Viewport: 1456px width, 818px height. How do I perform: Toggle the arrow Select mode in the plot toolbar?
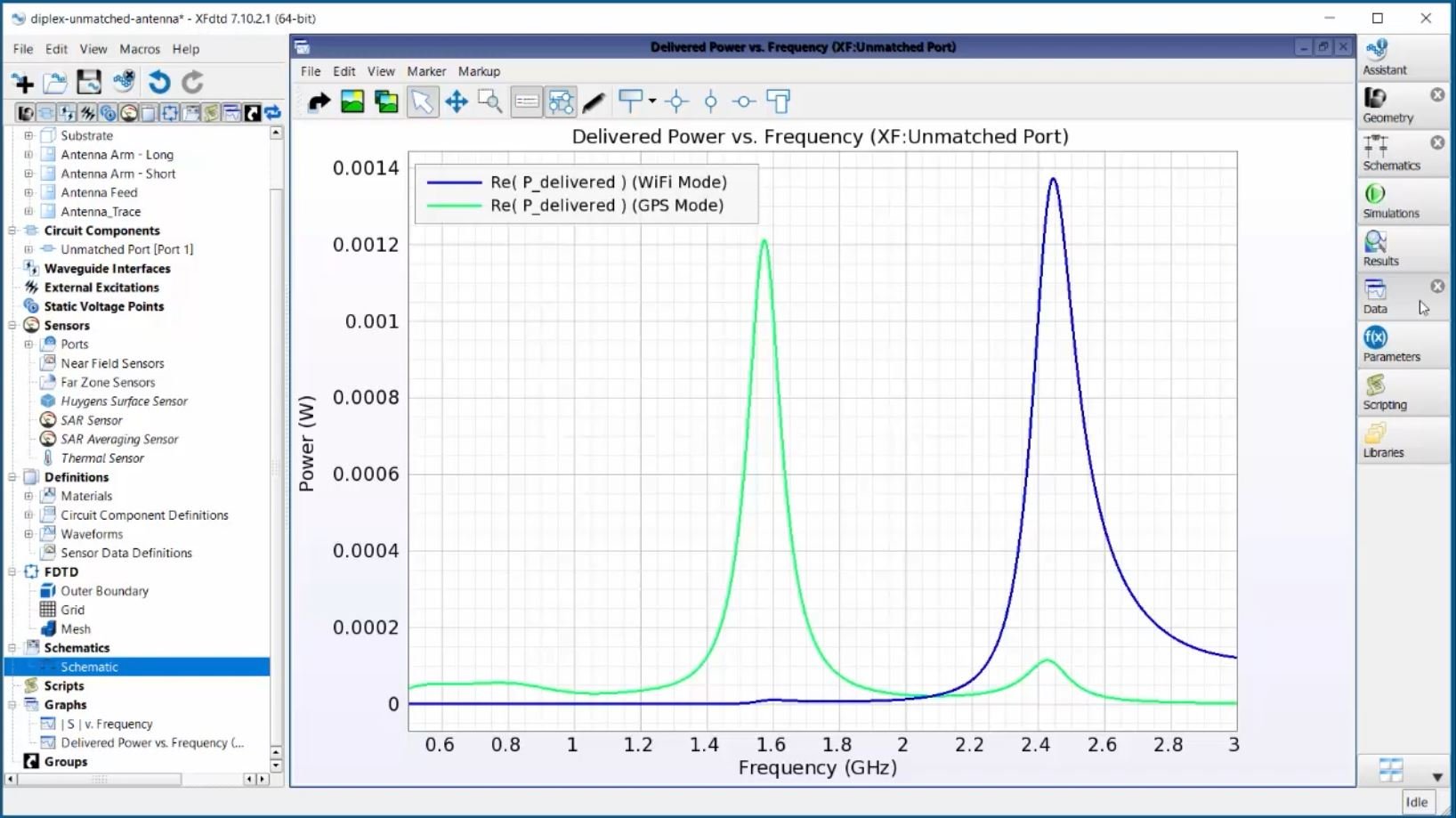click(423, 101)
